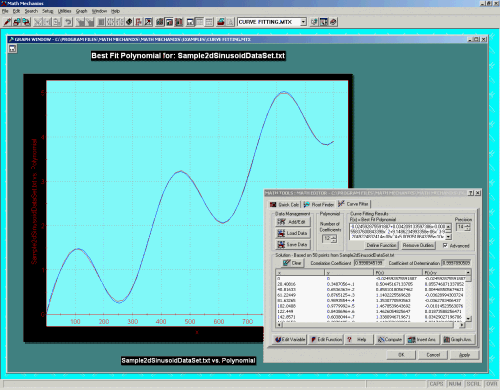Image resolution: width=500 pixels, height=390 pixels.
Task: Open the Setup menu
Action: [x=48, y=11]
